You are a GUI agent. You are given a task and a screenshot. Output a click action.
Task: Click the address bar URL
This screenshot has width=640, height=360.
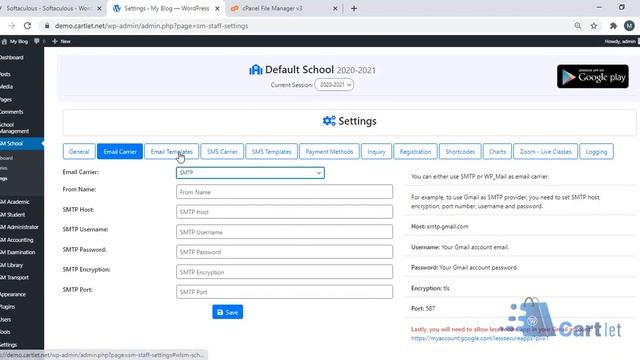click(x=151, y=26)
